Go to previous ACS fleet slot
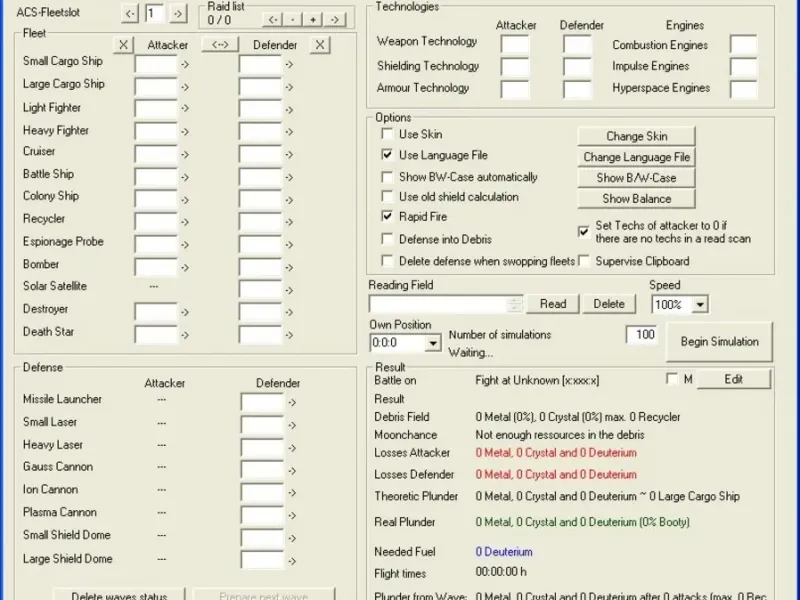Viewport: 800px width, 600px height. pyautogui.click(x=131, y=14)
